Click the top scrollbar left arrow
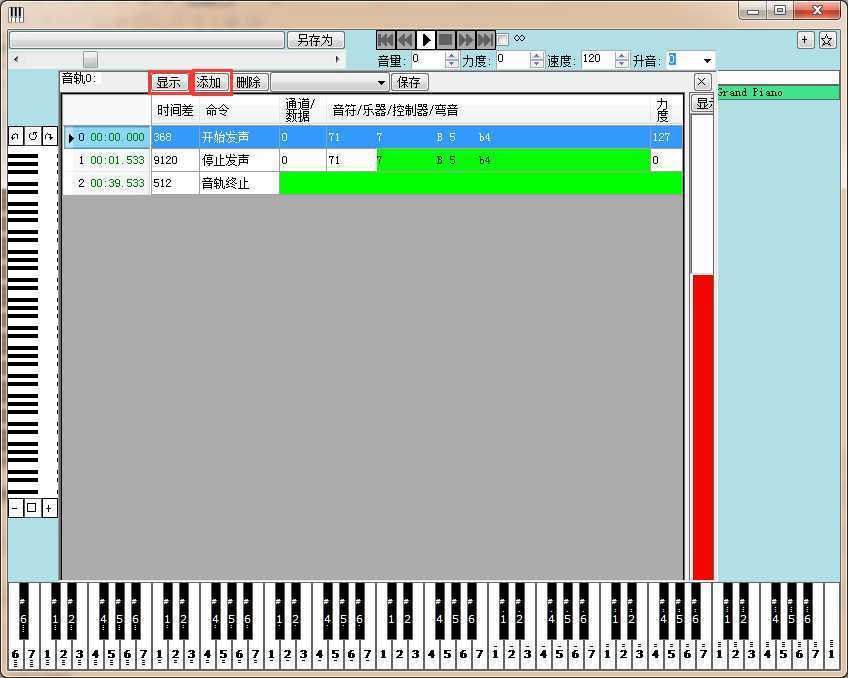The width and height of the screenshot is (848, 678). (x=16, y=59)
